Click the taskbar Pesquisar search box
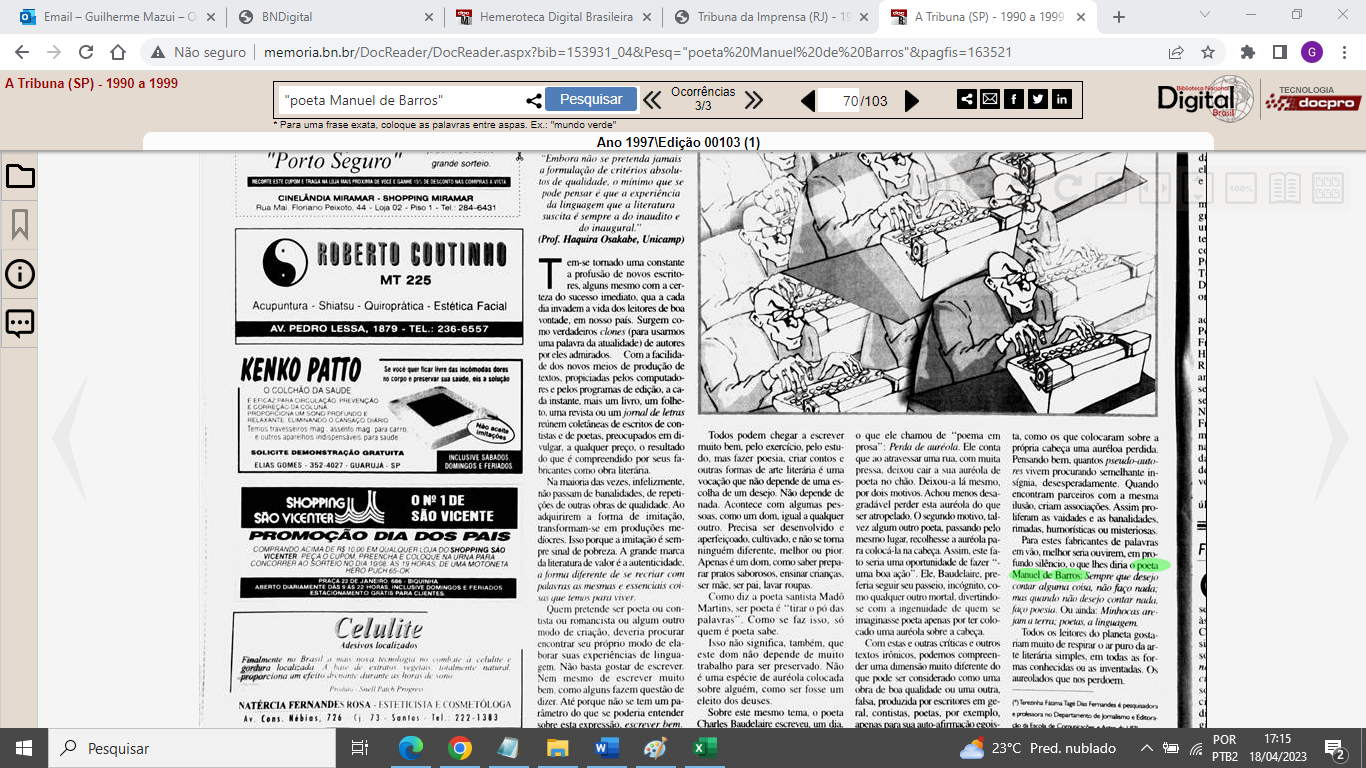Viewport: 1366px width, 768px height. pos(192,748)
